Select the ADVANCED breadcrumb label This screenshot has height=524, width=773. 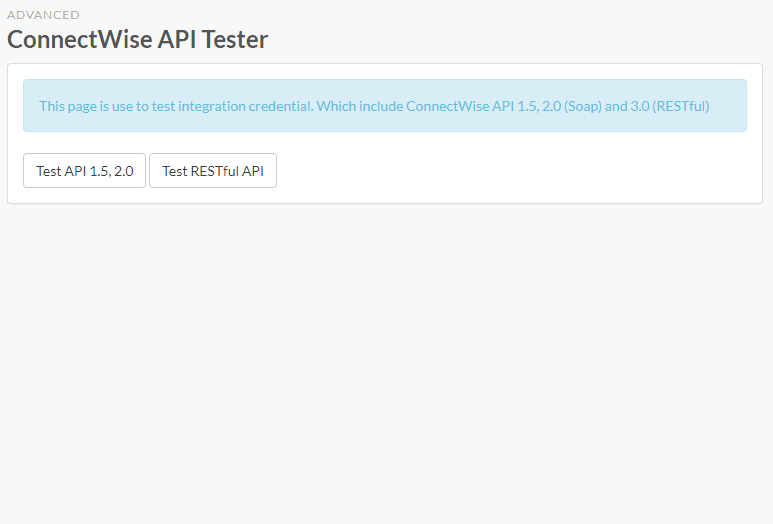tap(43, 15)
